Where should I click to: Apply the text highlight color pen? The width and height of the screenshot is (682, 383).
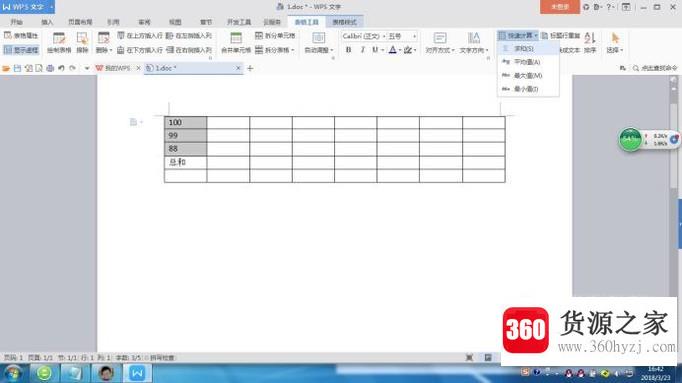point(408,50)
